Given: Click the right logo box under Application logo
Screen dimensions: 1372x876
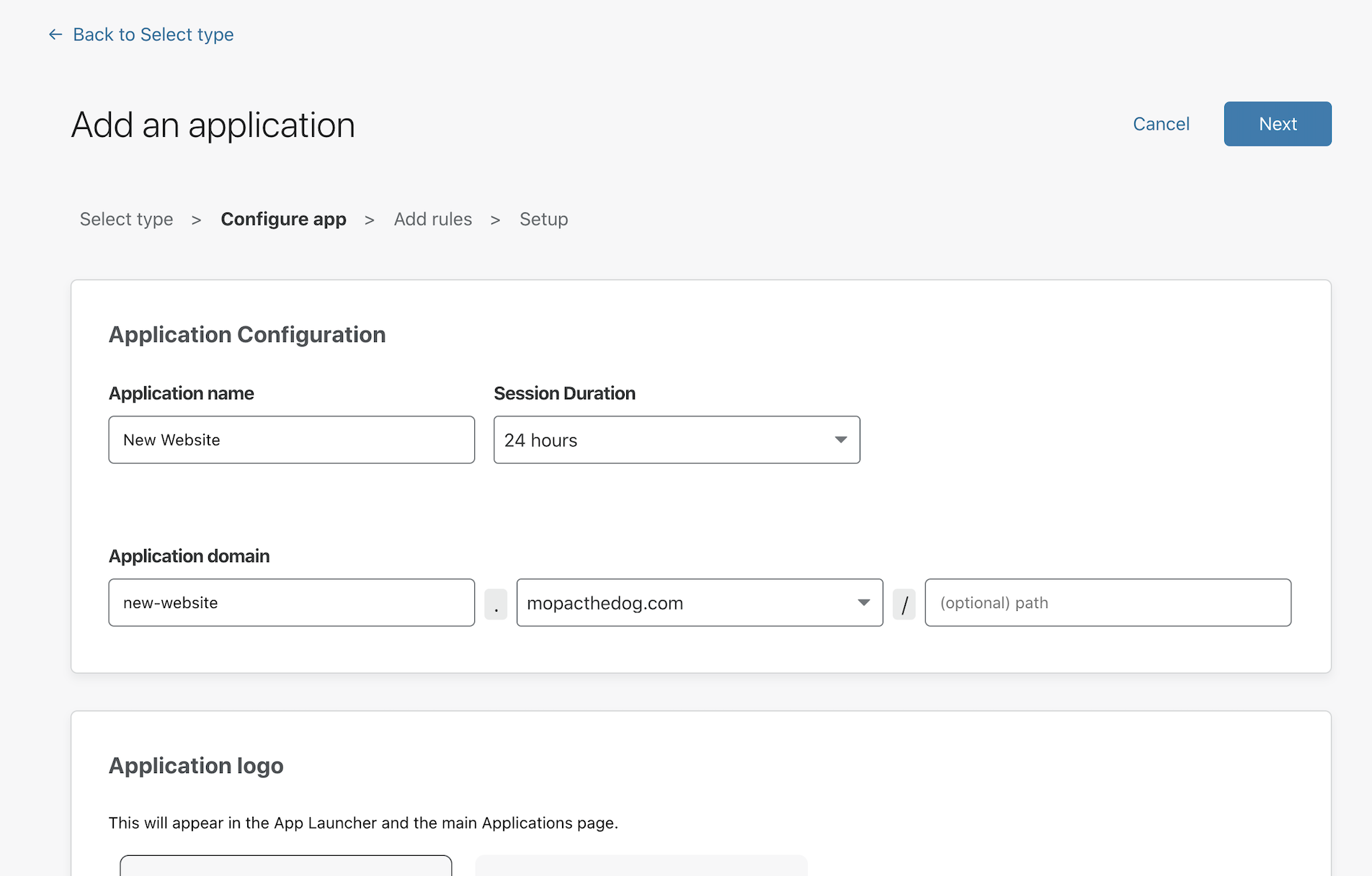Looking at the screenshot, I should click(x=640, y=868).
